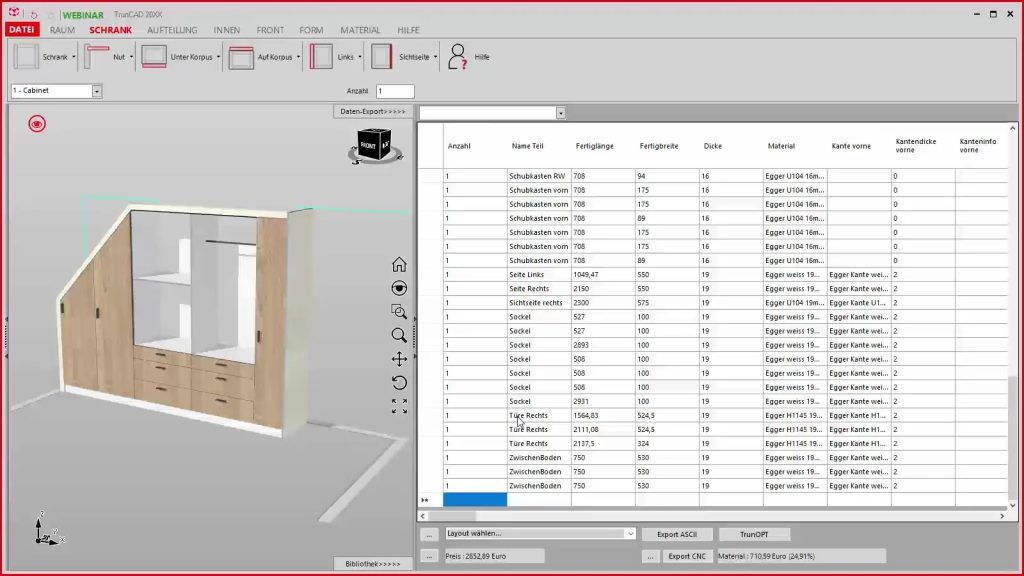Open Links dropdown arrow

pos(360,57)
